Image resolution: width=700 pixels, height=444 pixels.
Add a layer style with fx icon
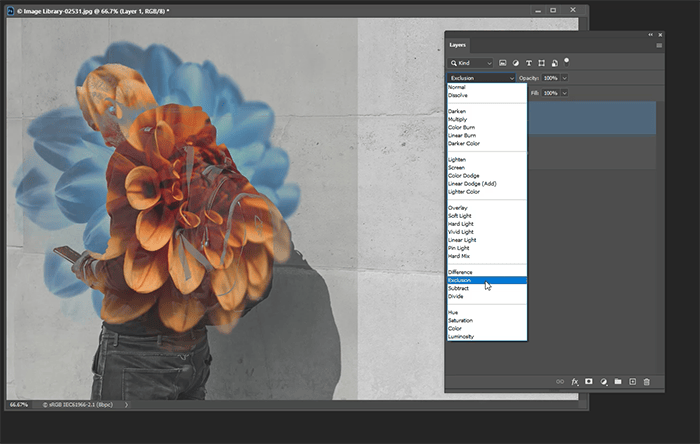(574, 382)
